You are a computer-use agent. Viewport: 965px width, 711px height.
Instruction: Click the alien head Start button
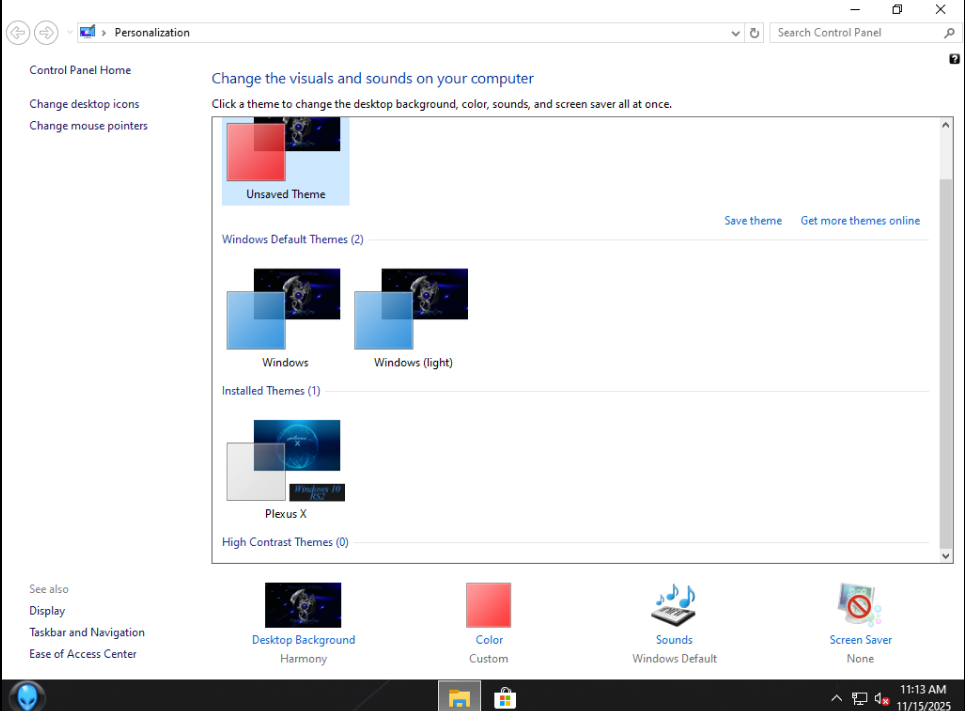tap(27, 696)
